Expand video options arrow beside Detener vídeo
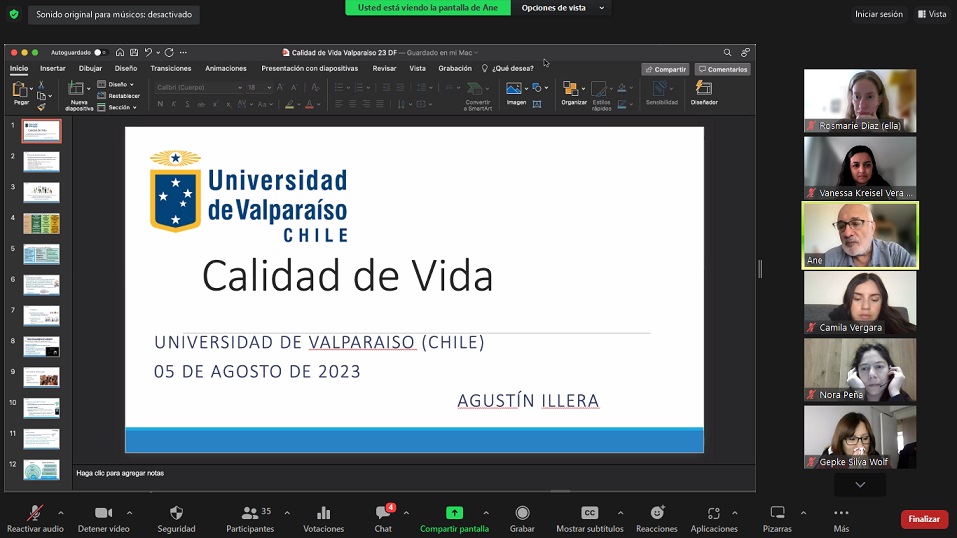The image size is (957, 538). click(x=129, y=513)
